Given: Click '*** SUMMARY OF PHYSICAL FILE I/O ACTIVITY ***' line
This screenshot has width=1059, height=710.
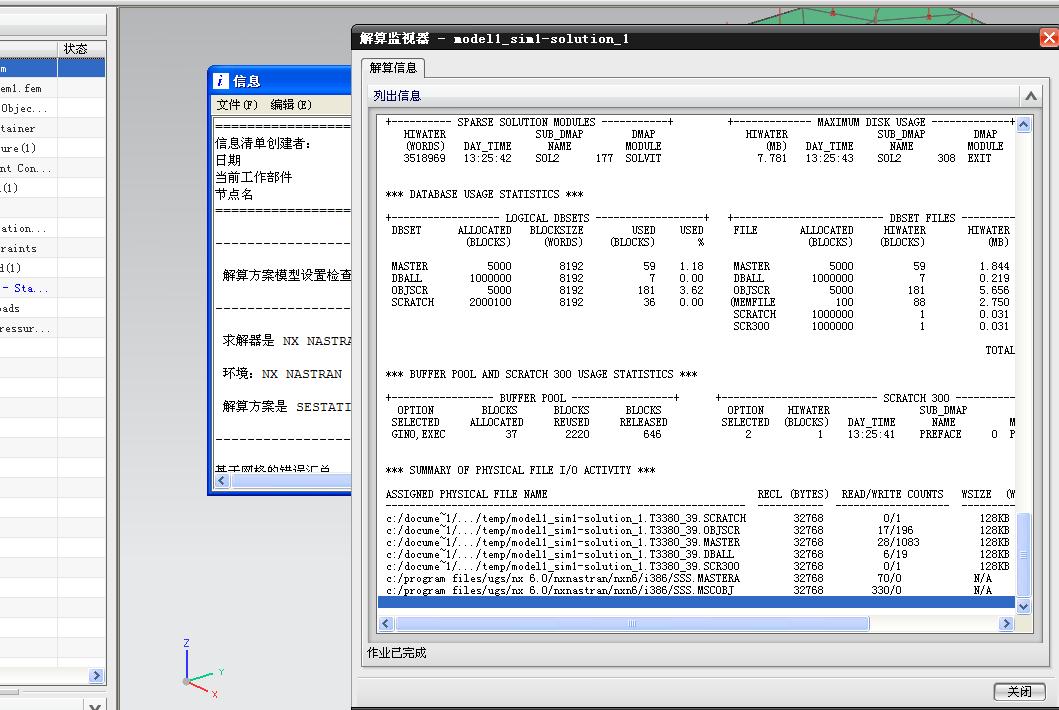Looking at the screenshot, I should click(520, 470).
